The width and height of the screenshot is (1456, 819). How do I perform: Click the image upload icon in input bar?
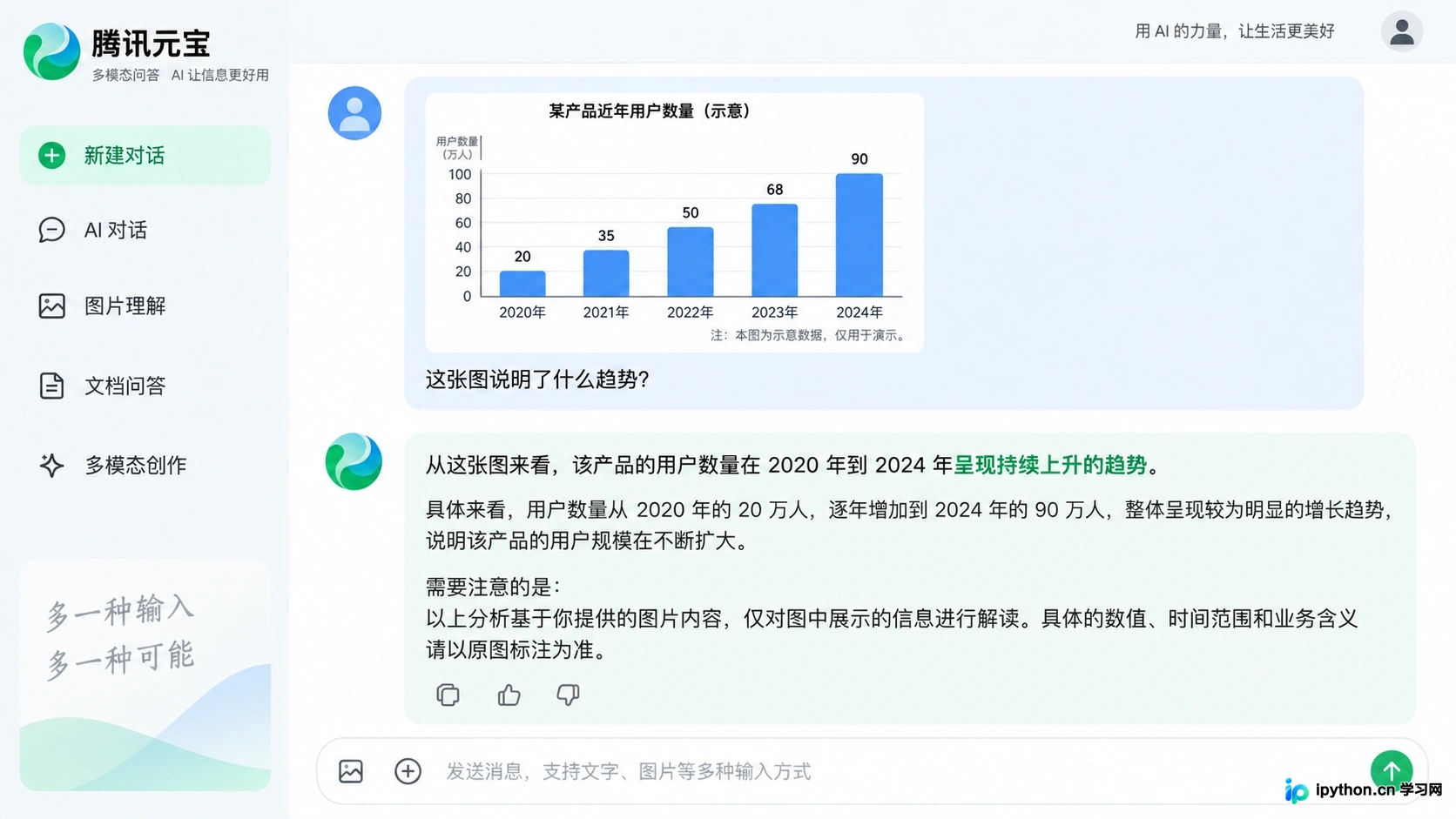click(351, 771)
